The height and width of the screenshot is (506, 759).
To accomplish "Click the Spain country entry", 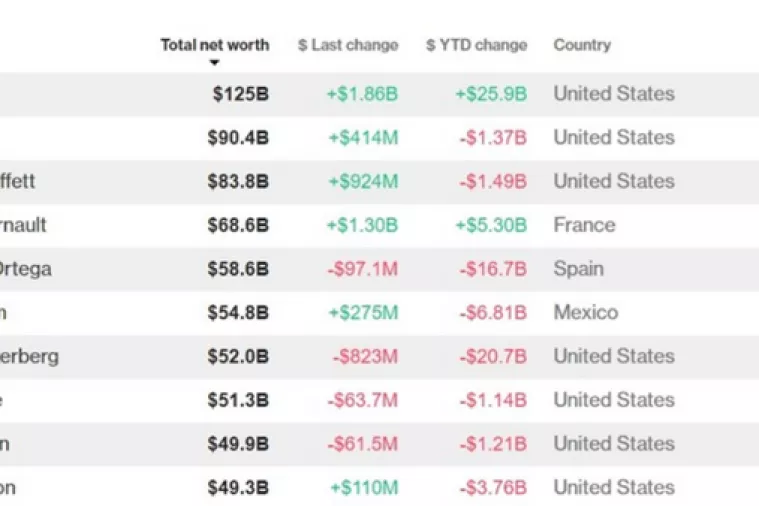I will 578,269.
